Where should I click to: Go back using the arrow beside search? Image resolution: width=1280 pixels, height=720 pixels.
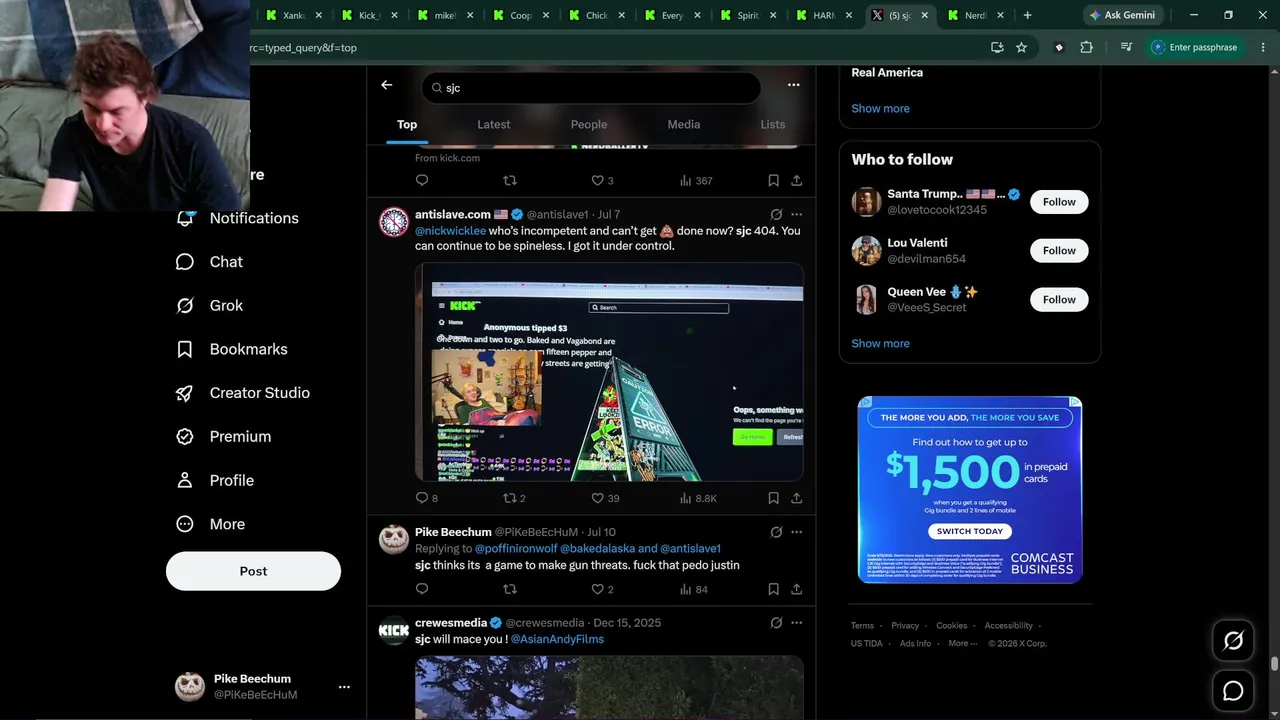387,85
